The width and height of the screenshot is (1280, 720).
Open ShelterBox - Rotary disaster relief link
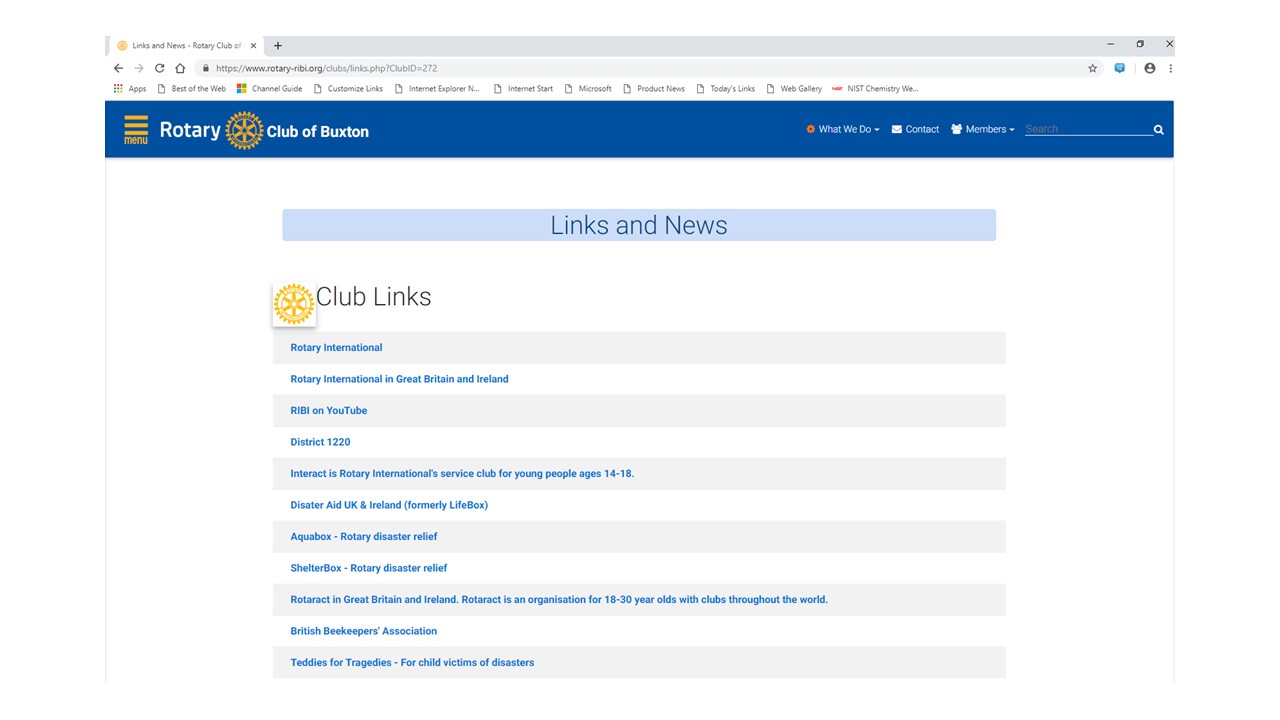(x=368, y=568)
